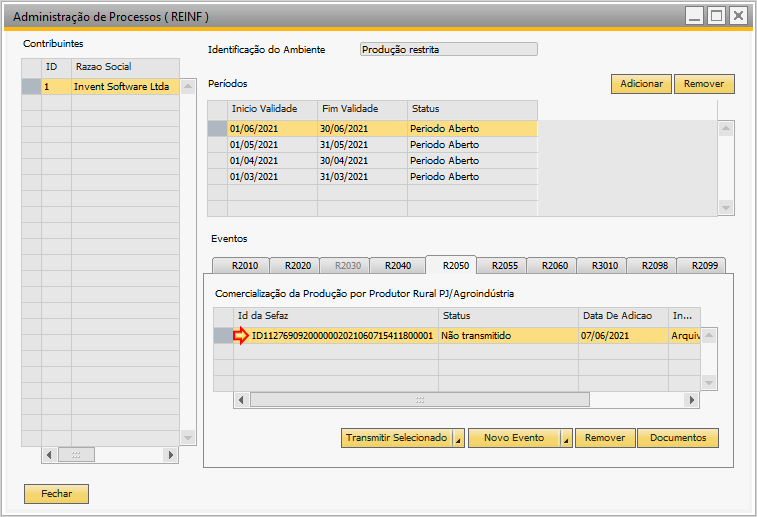
Task: Click the Períodos table scroll-down arrow
Action: (x=726, y=208)
